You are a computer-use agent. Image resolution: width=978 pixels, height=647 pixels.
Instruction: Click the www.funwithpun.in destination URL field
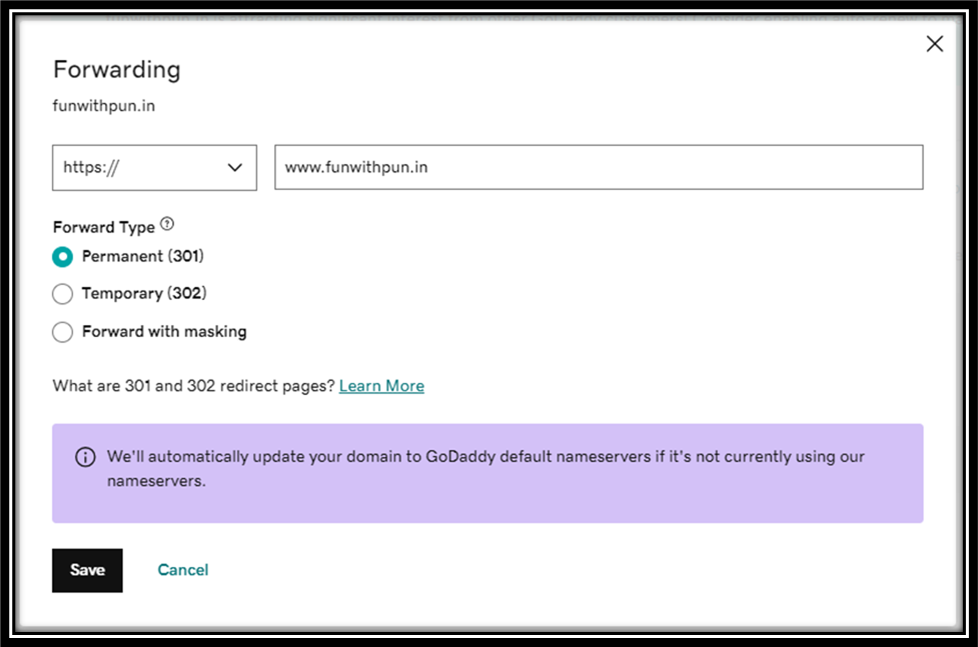coord(598,168)
